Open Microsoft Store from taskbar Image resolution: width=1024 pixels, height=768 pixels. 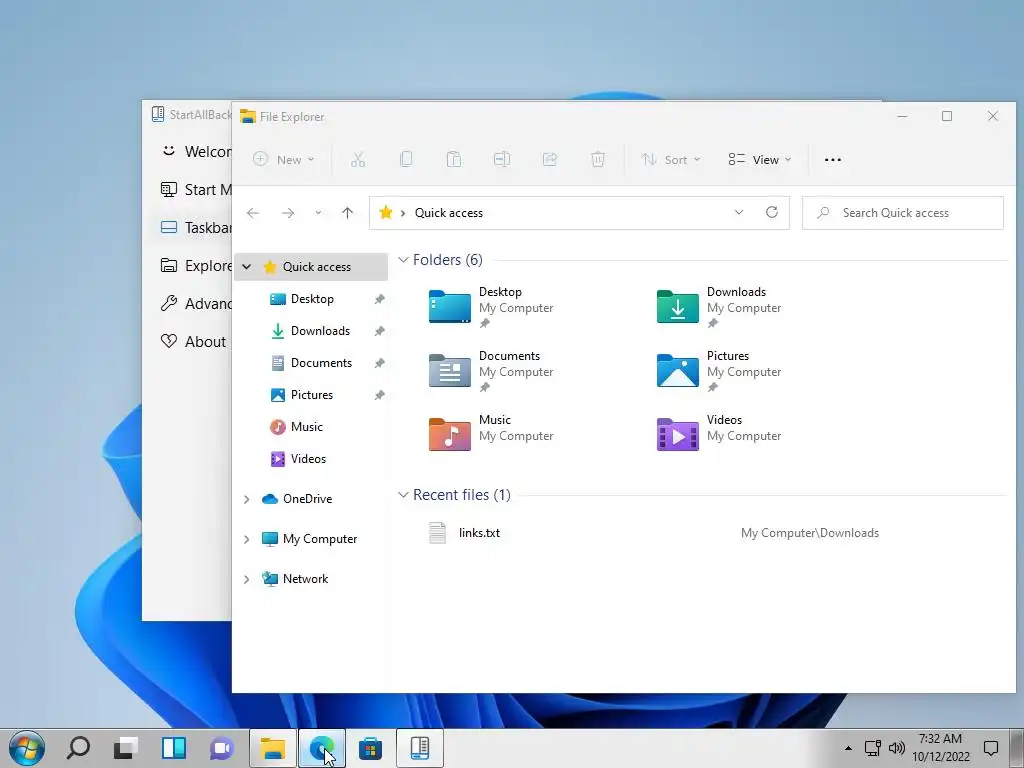370,748
